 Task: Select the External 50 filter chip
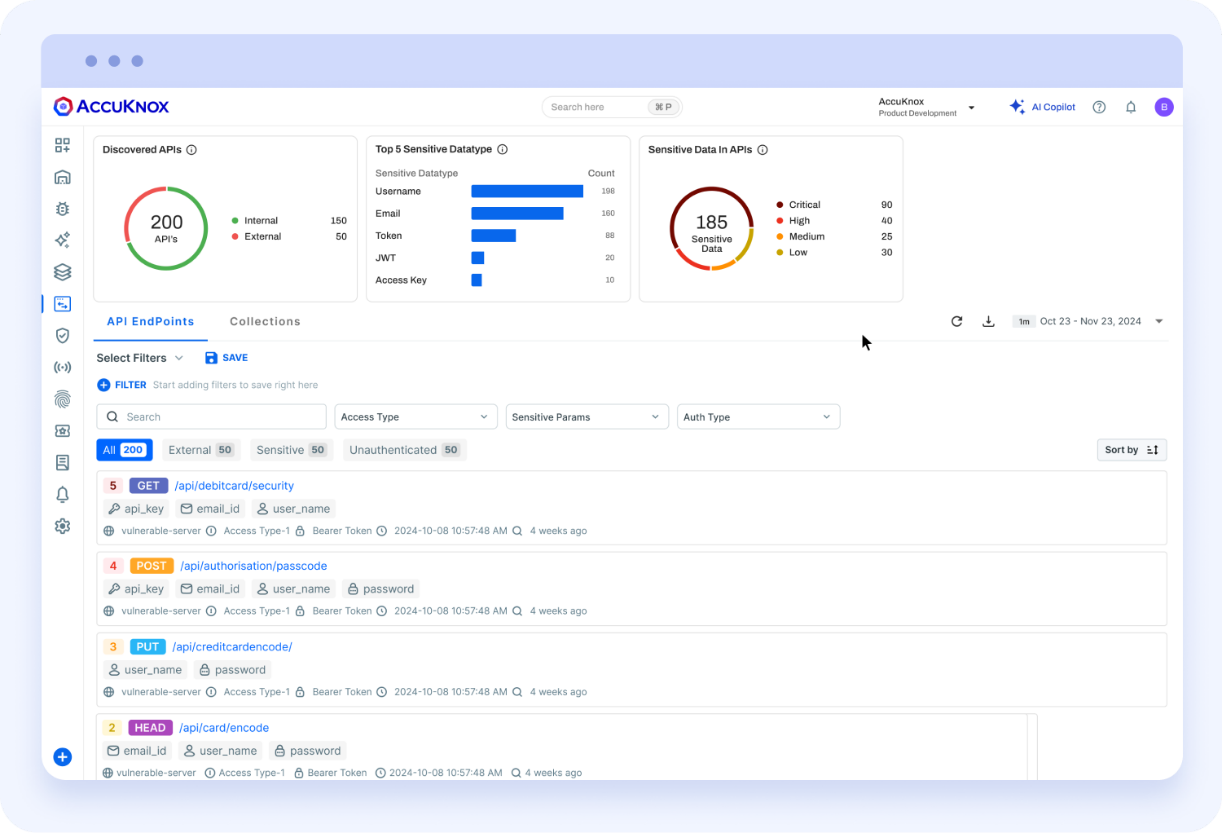click(201, 449)
